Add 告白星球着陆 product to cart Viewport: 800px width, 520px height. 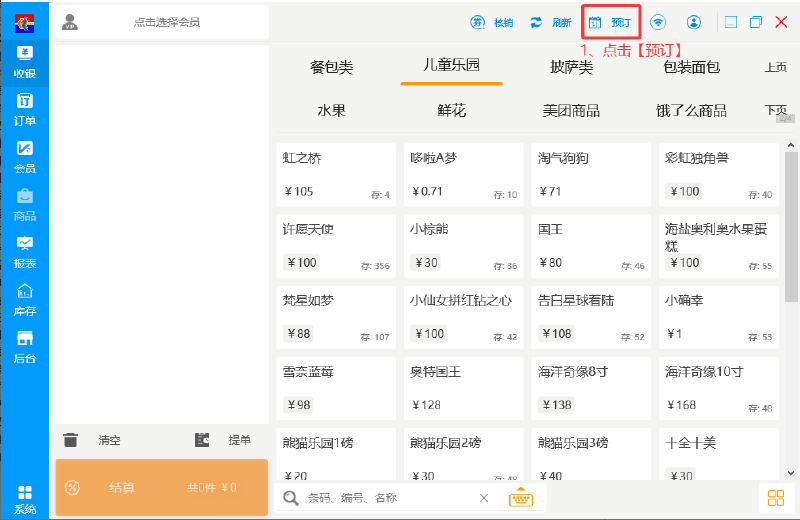[591, 317]
